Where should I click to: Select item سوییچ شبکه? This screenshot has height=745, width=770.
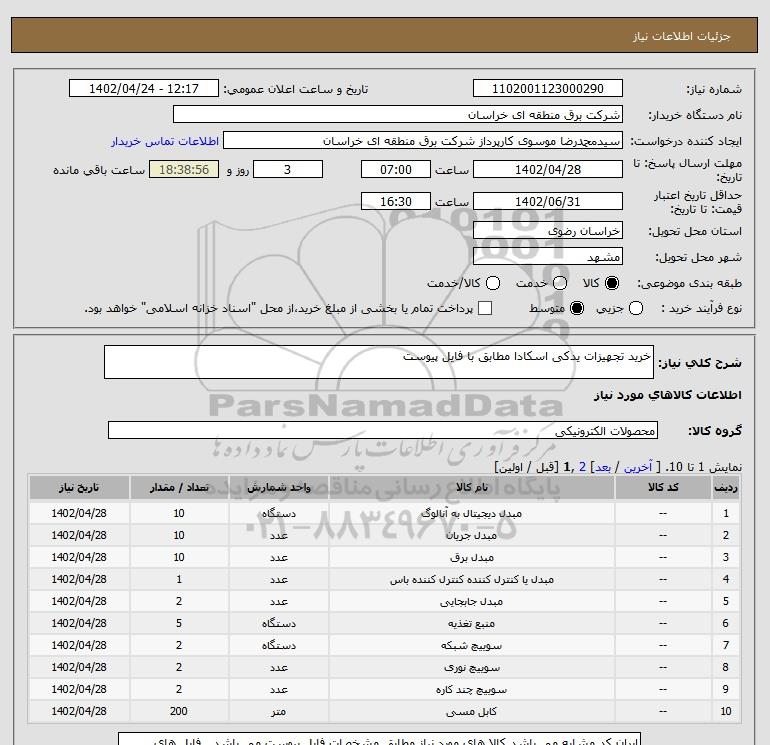[471, 645]
